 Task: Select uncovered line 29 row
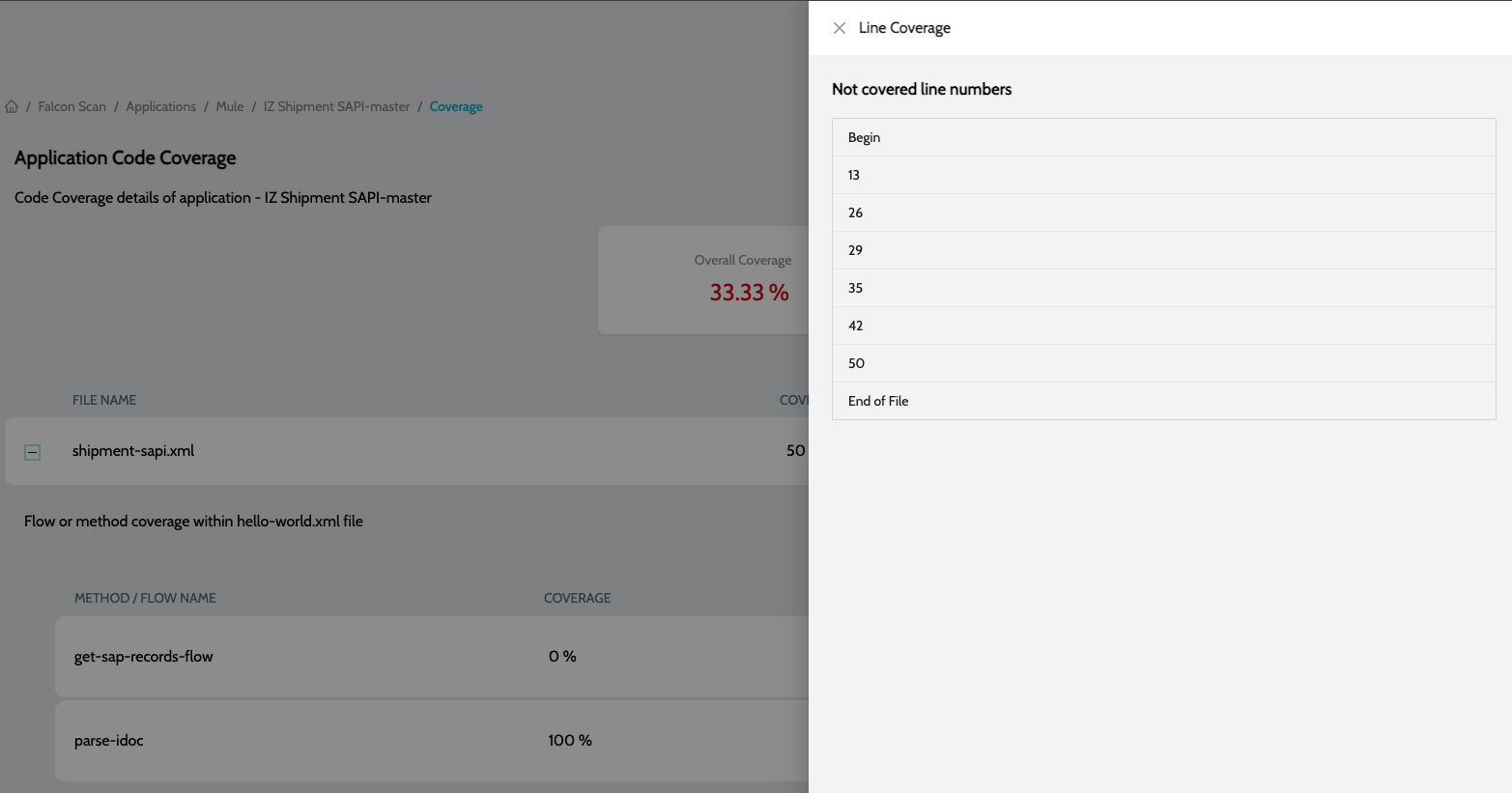point(1163,250)
